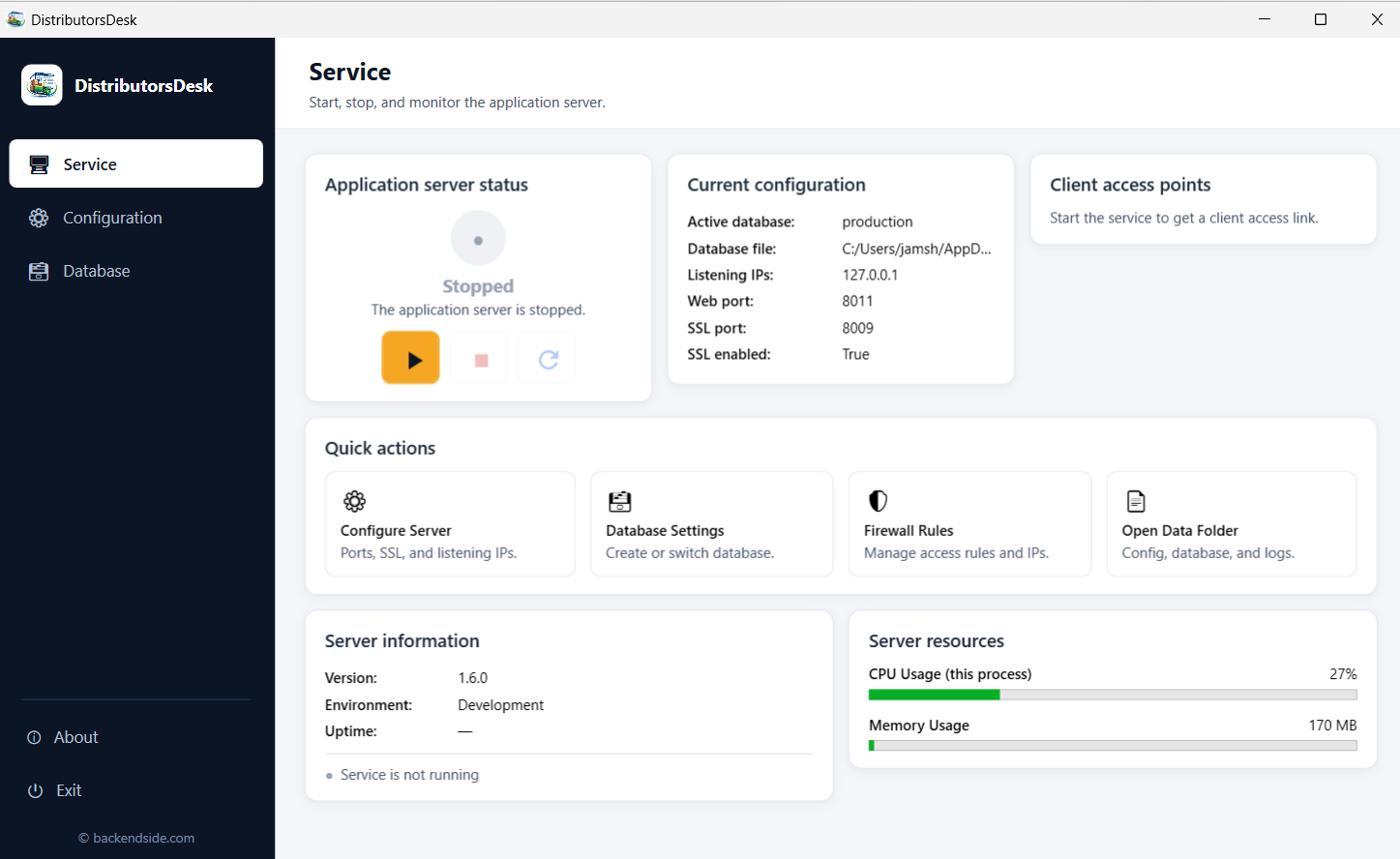Image resolution: width=1400 pixels, height=859 pixels.
Task: Click the web port value 8011
Action: tap(857, 301)
